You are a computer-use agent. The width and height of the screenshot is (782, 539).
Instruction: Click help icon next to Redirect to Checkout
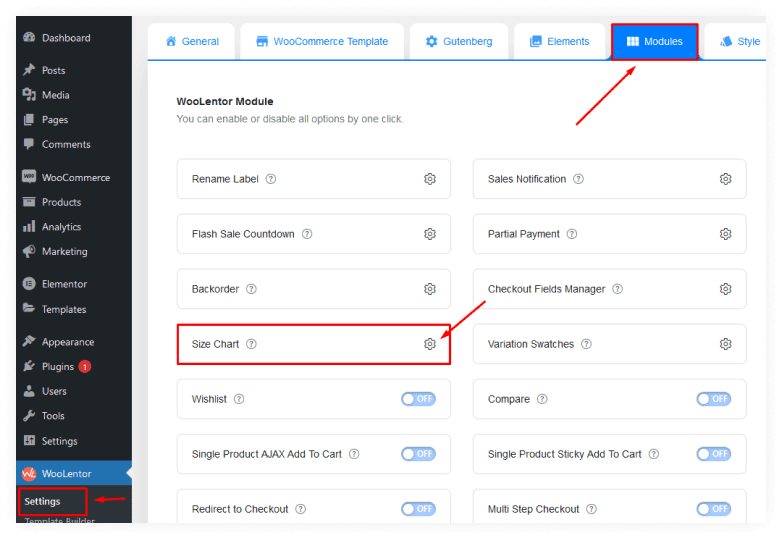tap(301, 509)
